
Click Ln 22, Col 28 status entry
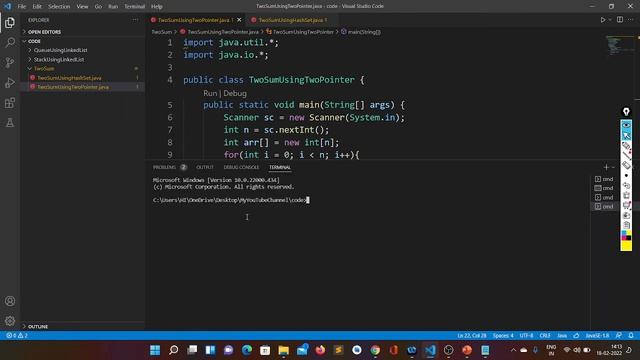point(472,336)
